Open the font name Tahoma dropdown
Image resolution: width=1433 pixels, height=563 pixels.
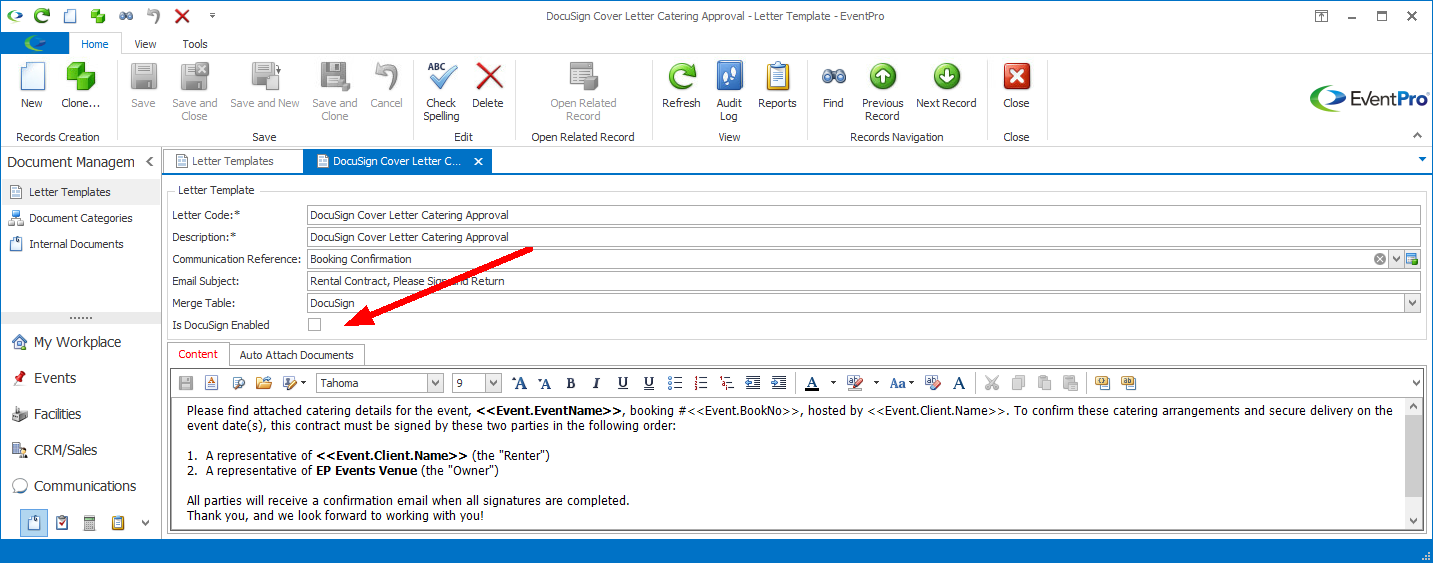[435, 383]
